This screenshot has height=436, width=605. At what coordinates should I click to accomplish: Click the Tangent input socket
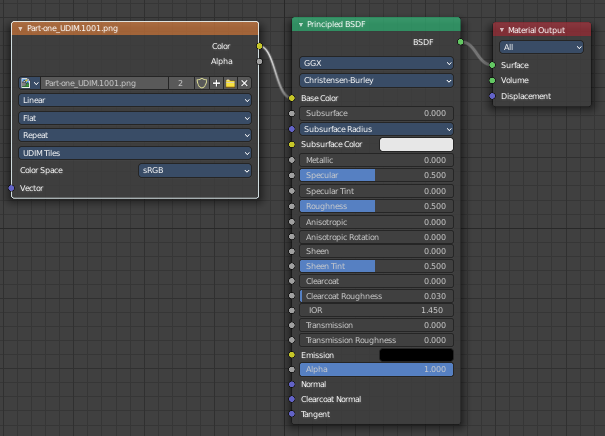292,414
